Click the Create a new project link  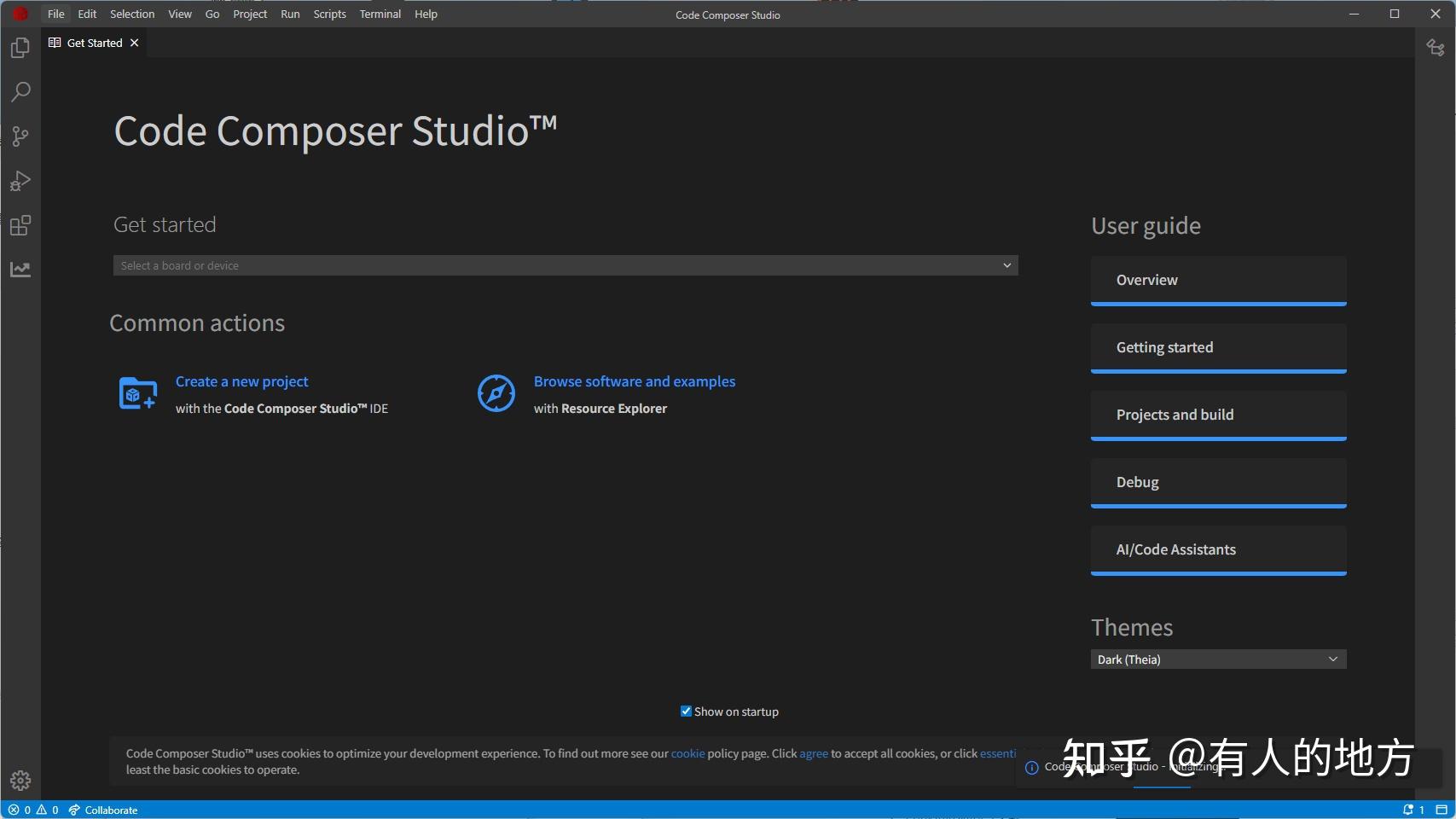[x=242, y=381]
